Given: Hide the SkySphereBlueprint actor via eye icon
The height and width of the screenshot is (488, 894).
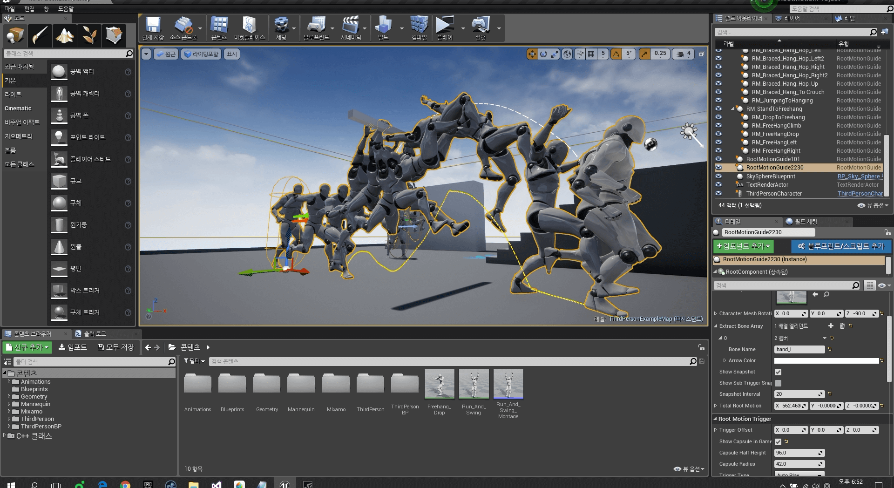Looking at the screenshot, I should pyautogui.click(x=719, y=176).
